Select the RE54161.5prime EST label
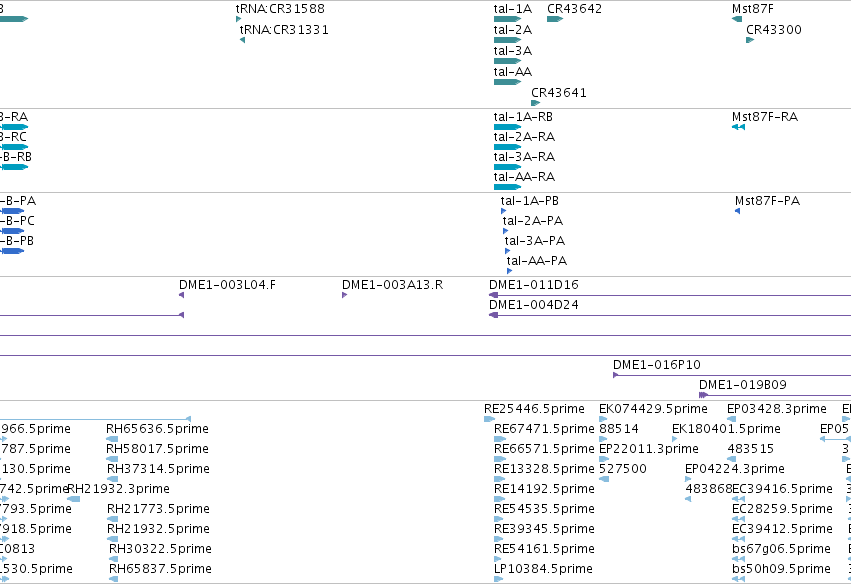The width and height of the screenshot is (851, 584). pos(544,549)
